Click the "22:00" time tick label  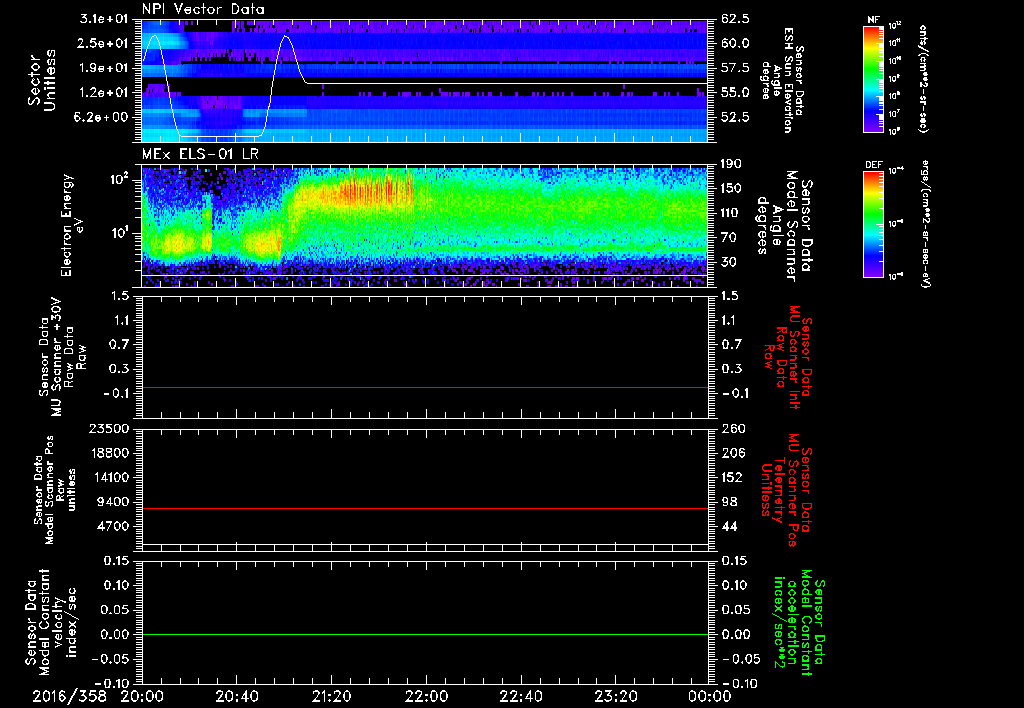[426, 697]
